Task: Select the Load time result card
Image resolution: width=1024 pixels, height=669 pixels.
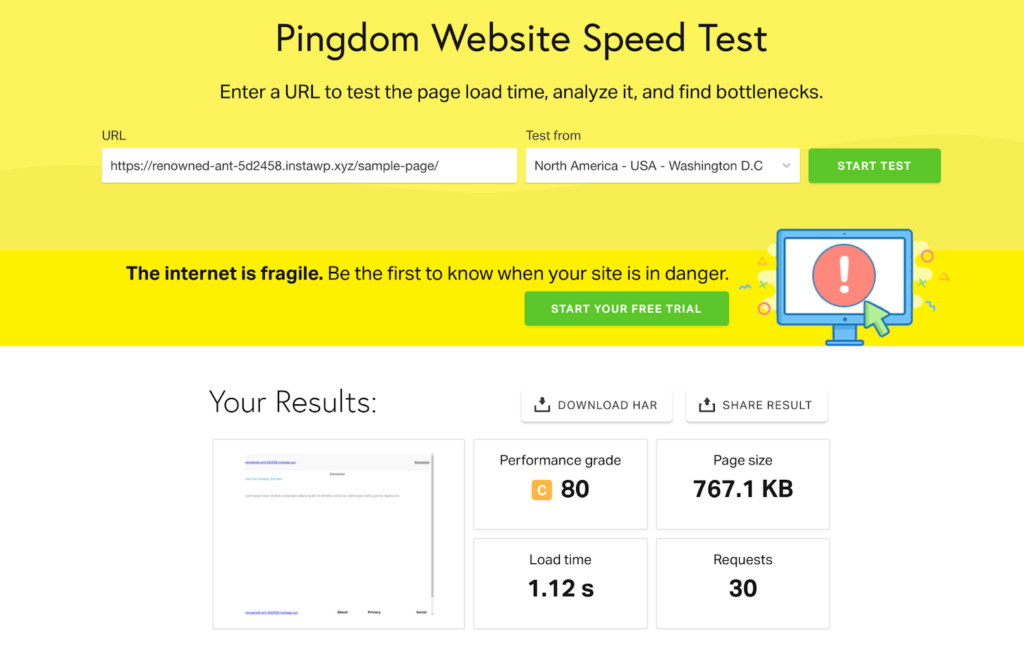Action: pyautogui.click(x=559, y=583)
